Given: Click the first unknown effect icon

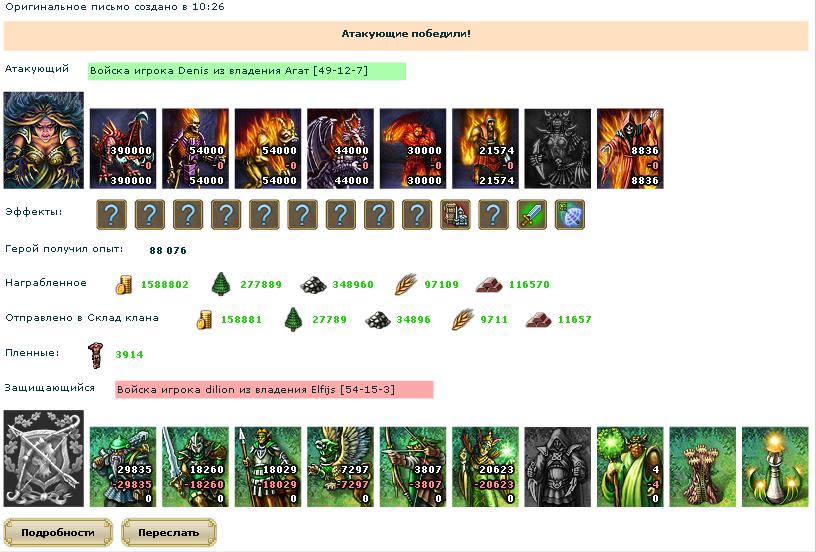Looking at the screenshot, I should click(111, 214).
